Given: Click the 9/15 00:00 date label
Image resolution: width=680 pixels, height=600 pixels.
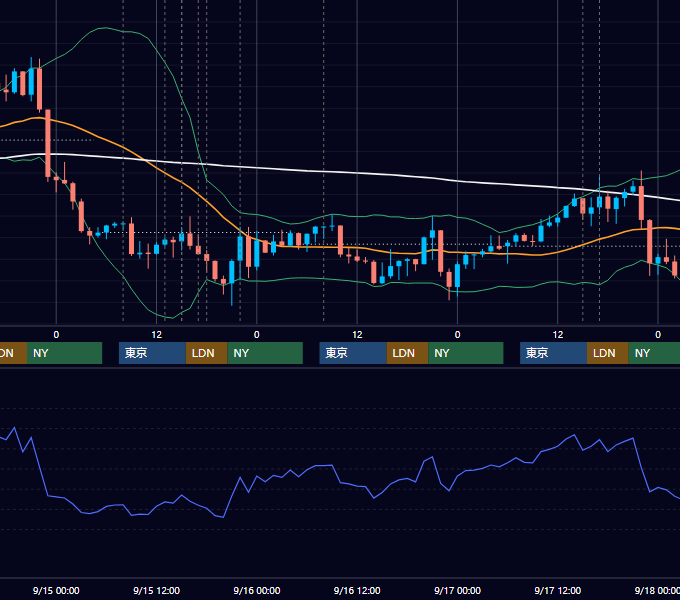Looking at the screenshot, I should 56,590.
